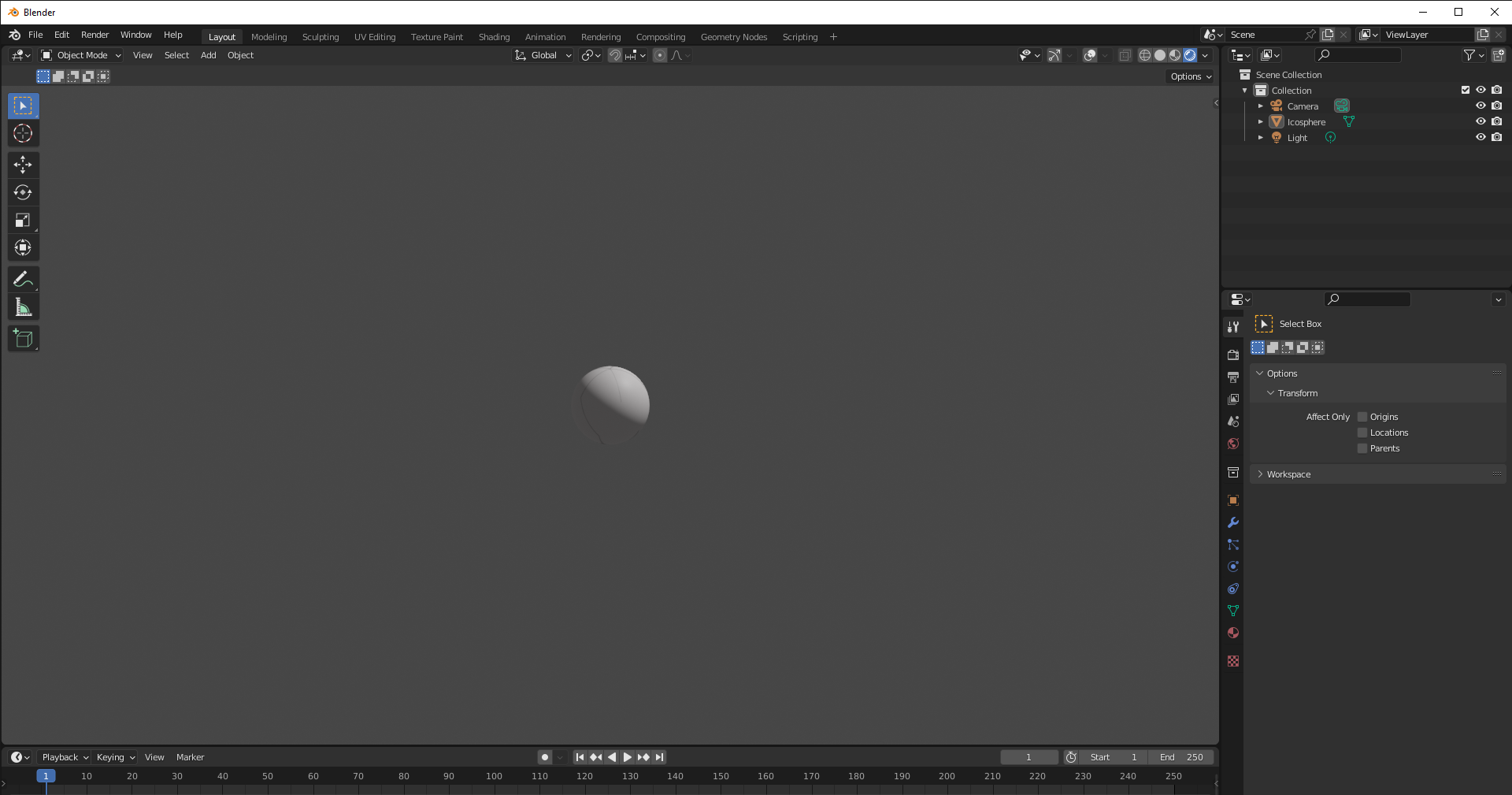Activate the Move tool
The image size is (1512, 795).
coord(23,164)
